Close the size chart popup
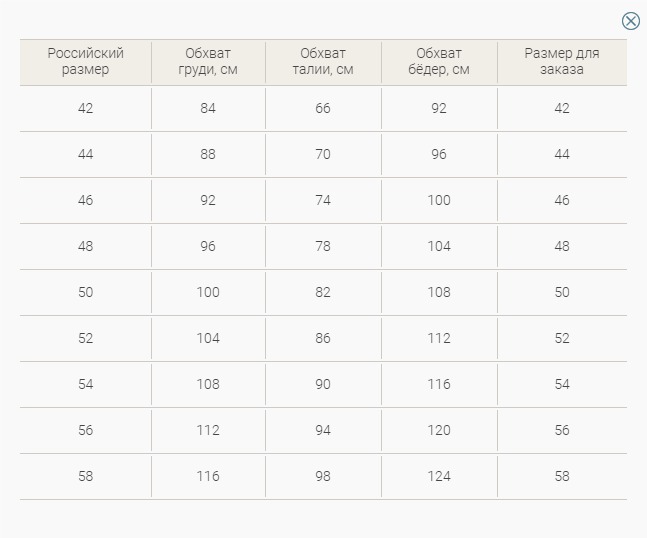 click(x=631, y=21)
